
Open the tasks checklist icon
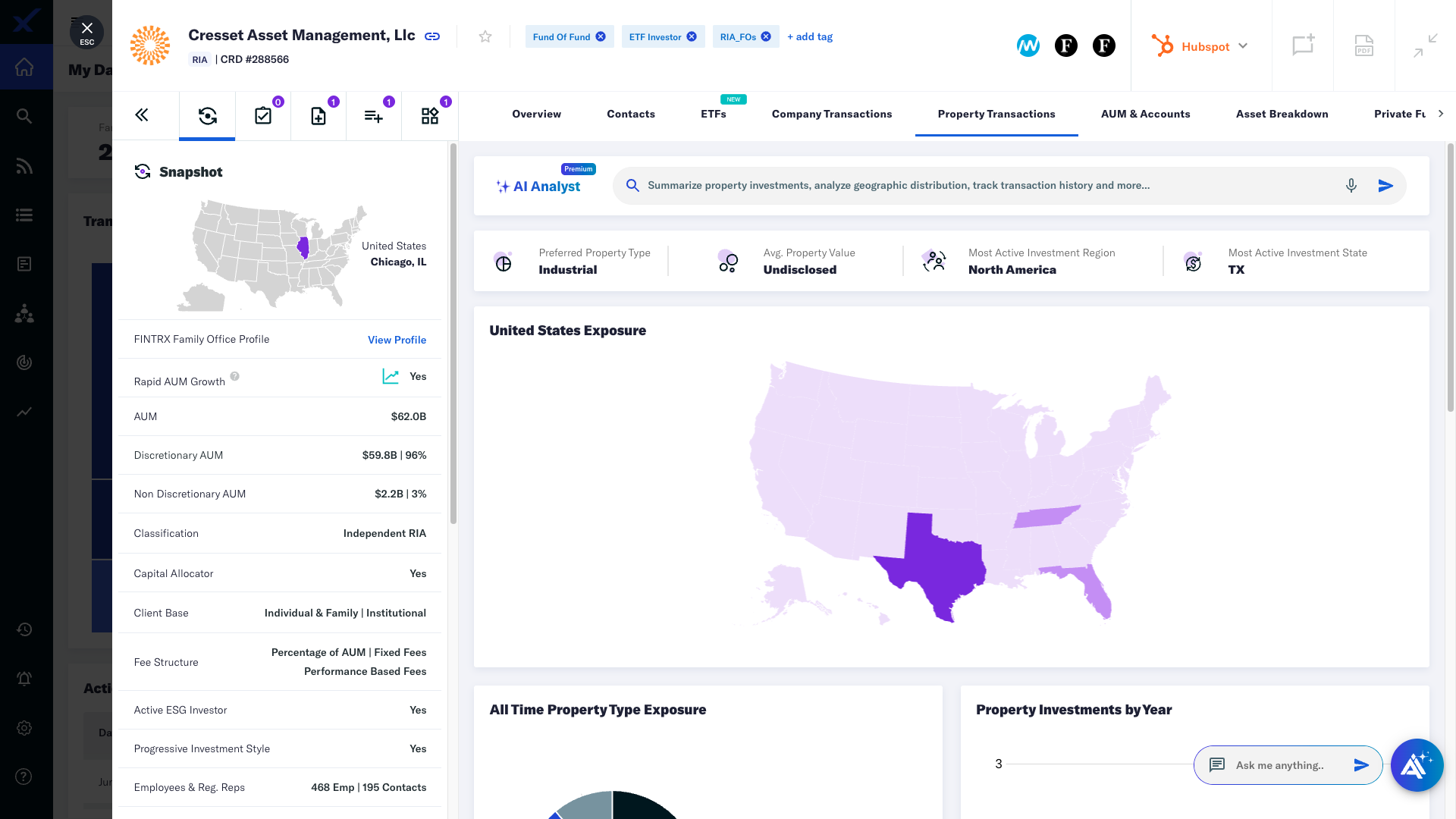(263, 115)
